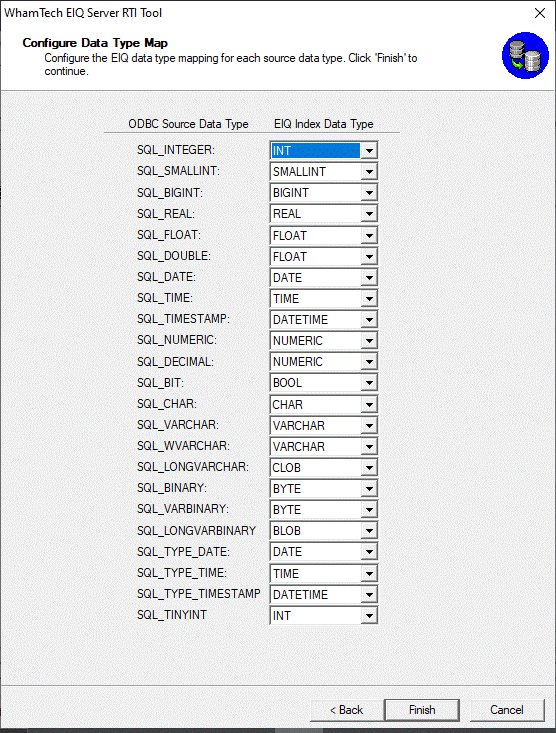Go back with the Back button
This screenshot has width=556, height=733.
coord(347,710)
